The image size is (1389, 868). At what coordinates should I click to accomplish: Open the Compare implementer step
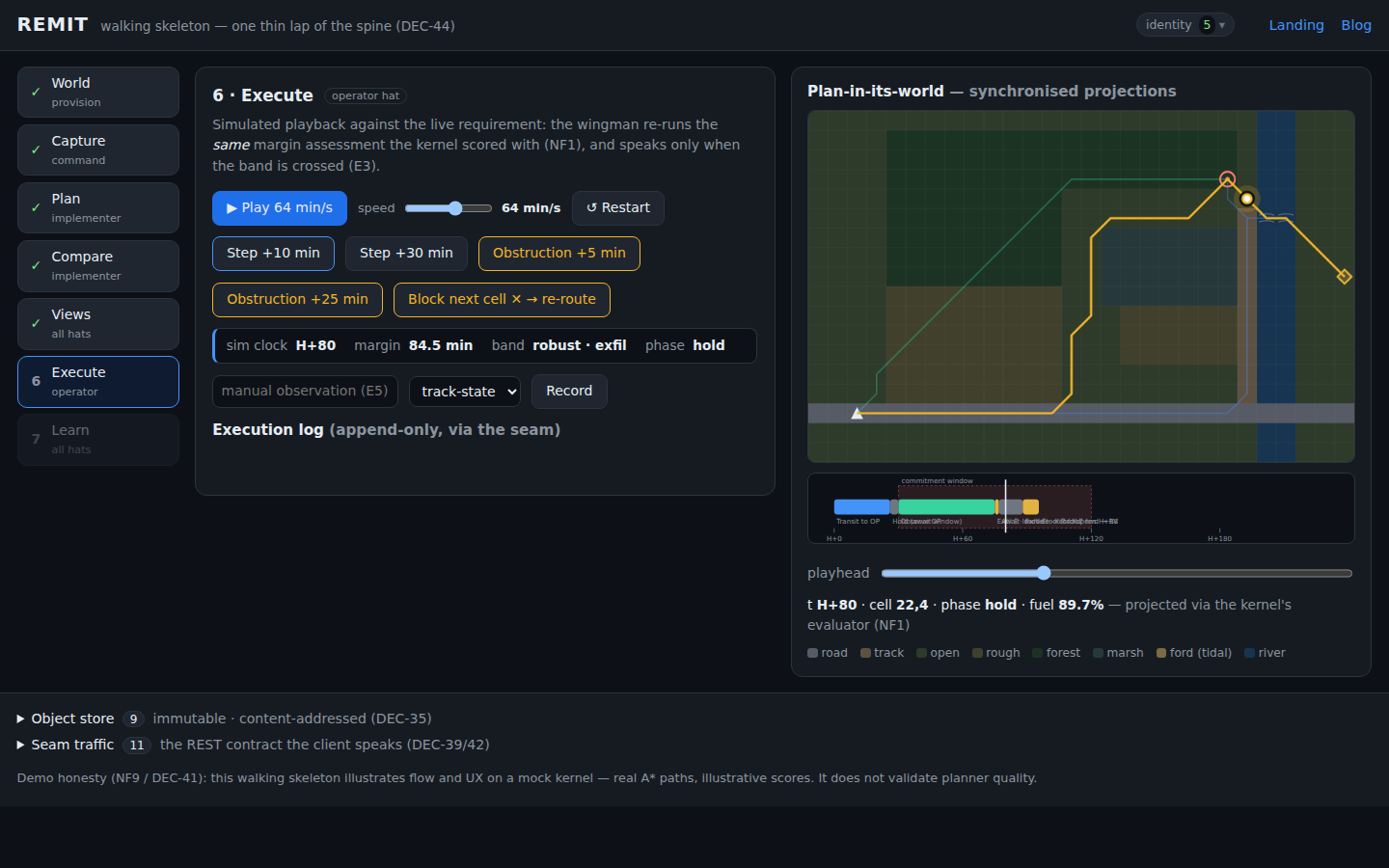point(98,266)
